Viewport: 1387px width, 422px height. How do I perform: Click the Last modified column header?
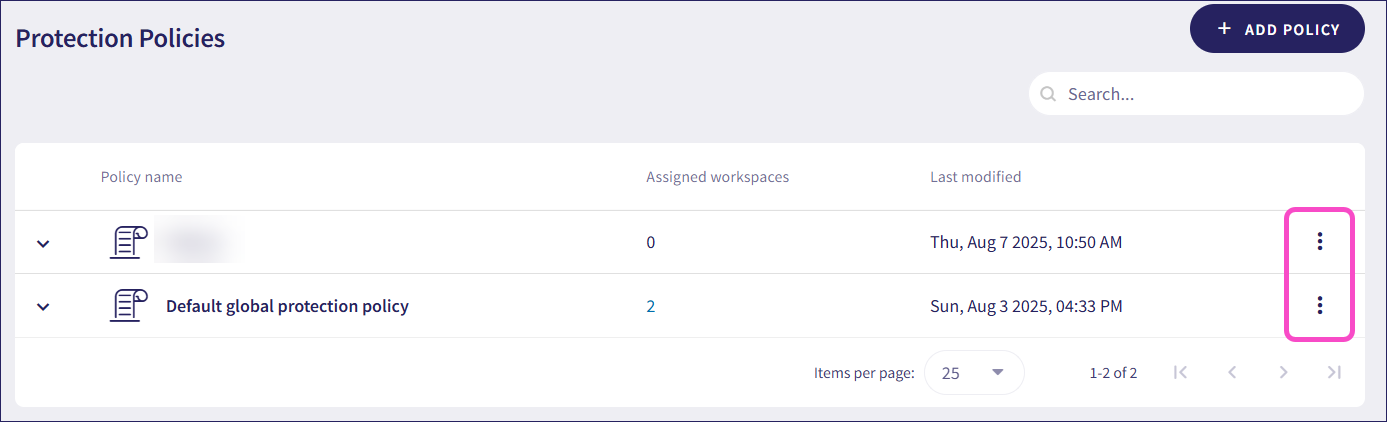[x=975, y=177]
